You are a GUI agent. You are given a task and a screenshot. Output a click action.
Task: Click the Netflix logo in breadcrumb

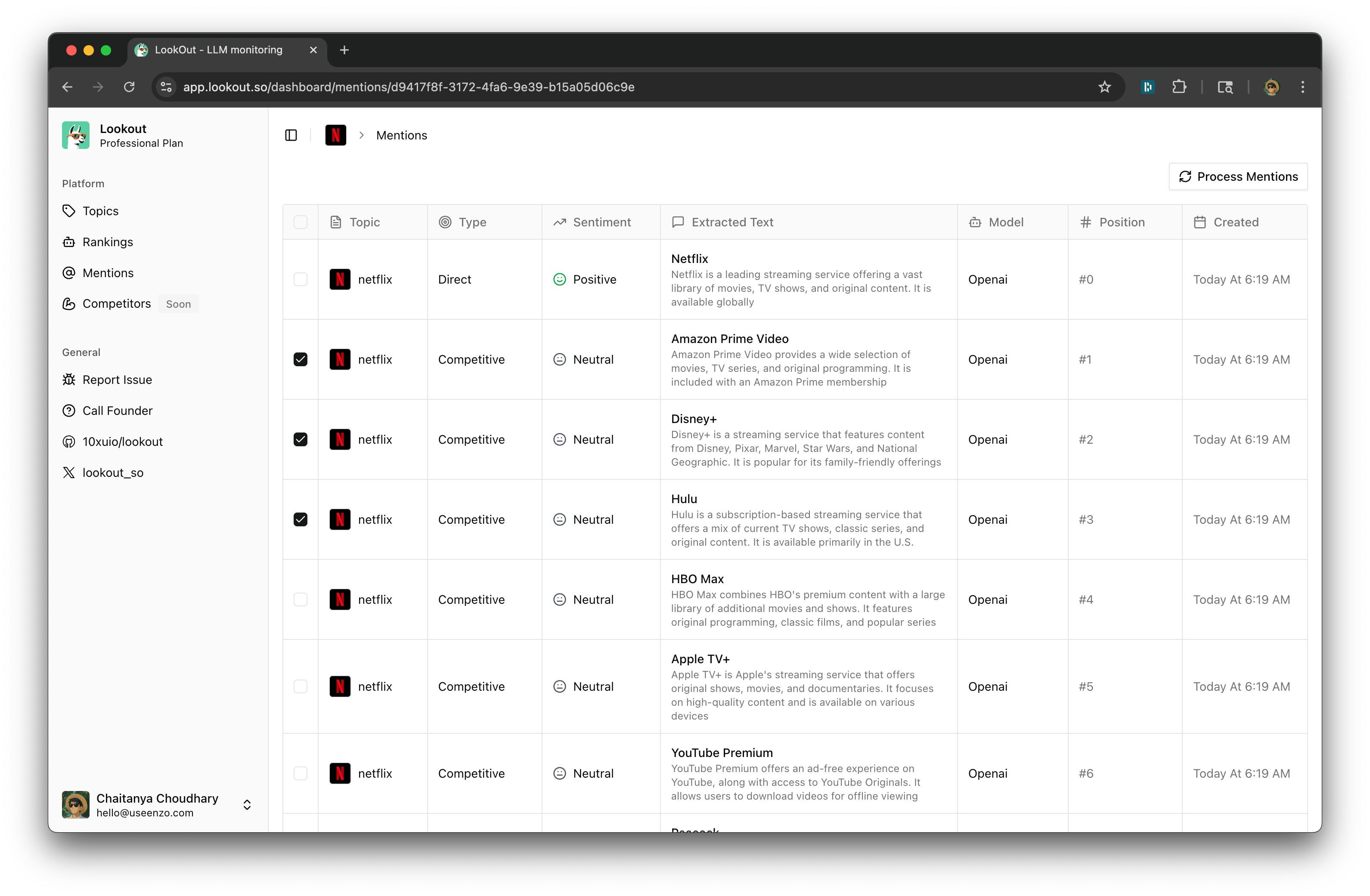[335, 135]
